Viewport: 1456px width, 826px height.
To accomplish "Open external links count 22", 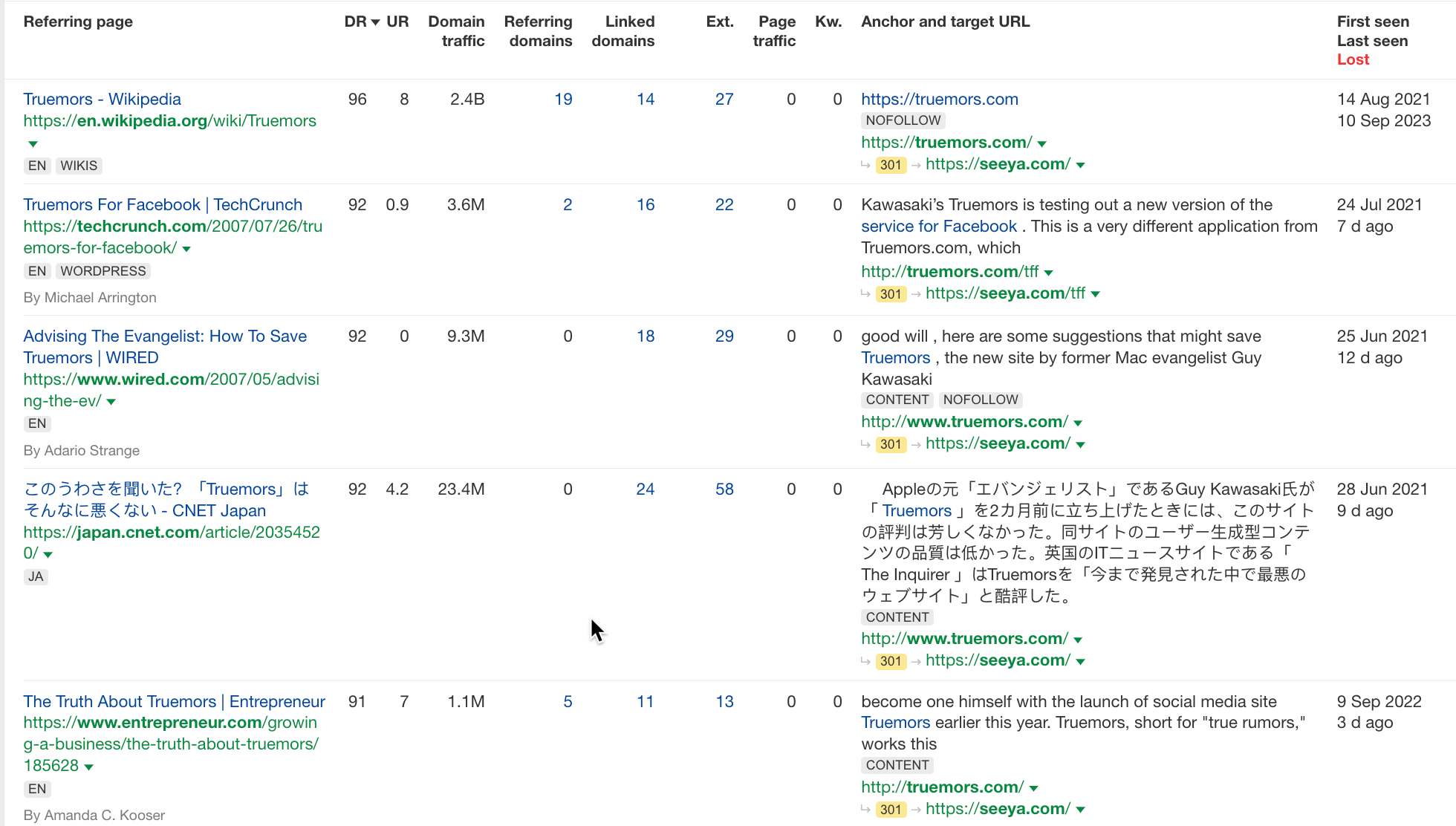I will (x=724, y=204).
